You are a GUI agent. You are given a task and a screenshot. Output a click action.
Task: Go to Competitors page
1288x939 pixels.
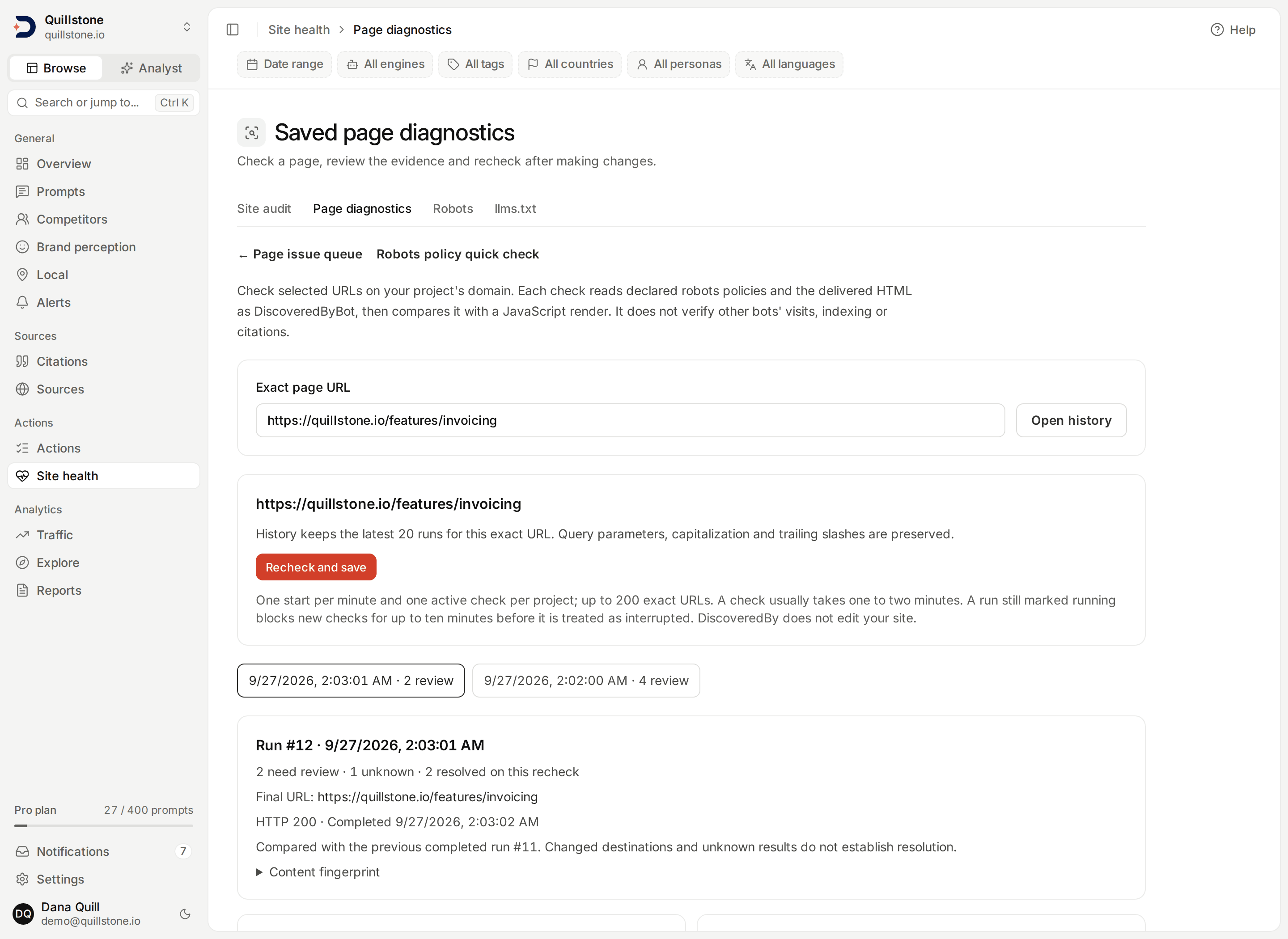point(103,220)
